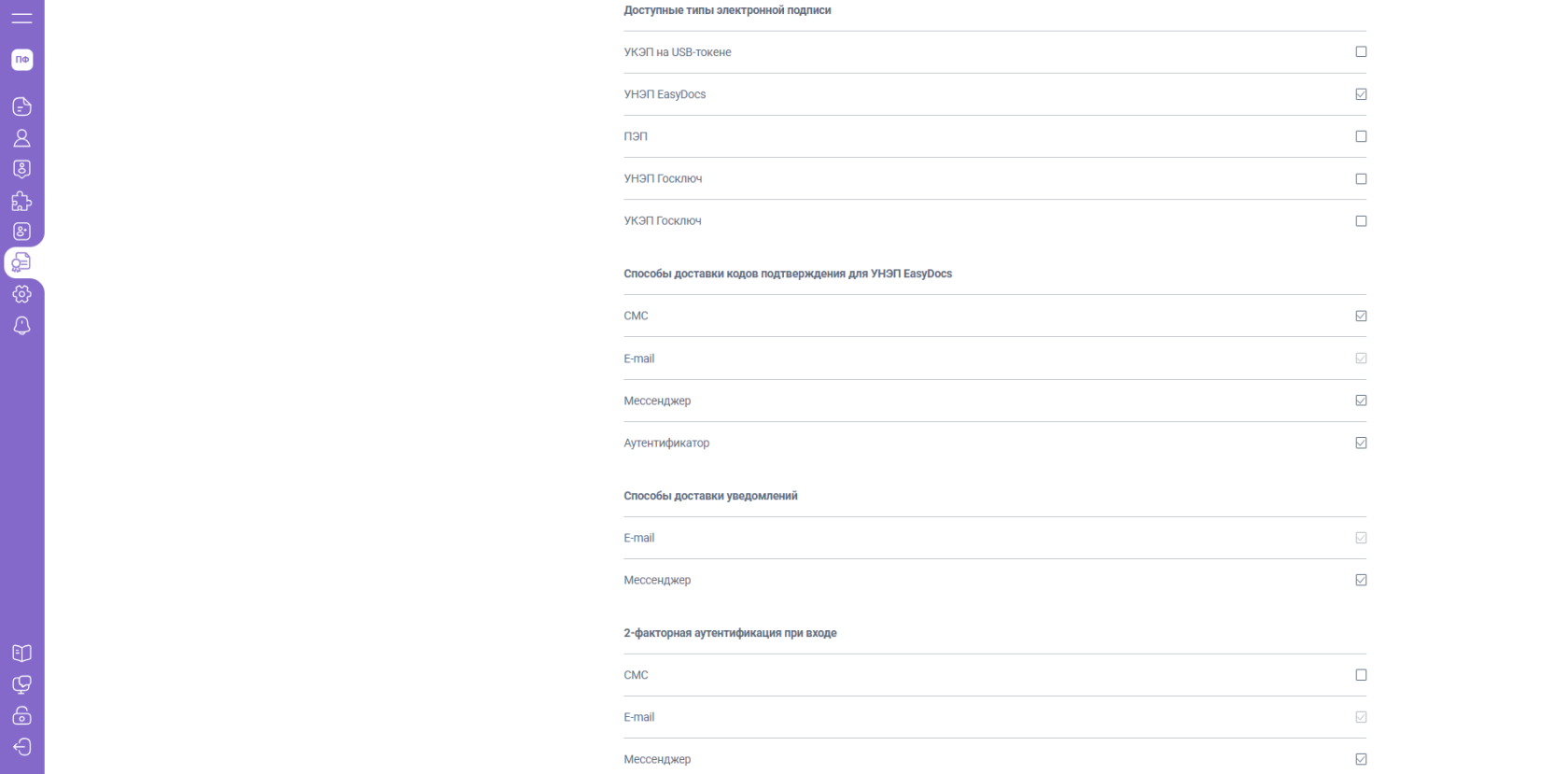Open the documents icon in sidebar
Image resolution: width=1568 pixels, height=774 pixels.
click(x=21, y=106)
